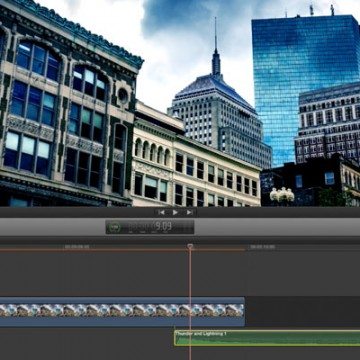Click the orange render bar above the timeline

122,250
